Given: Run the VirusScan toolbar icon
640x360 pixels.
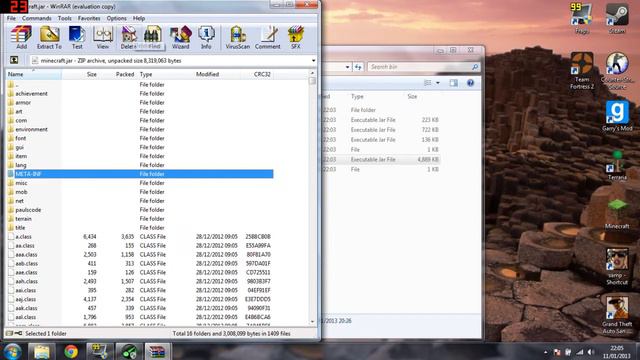Looking at the screenshot, I should (x=238, y=38).
